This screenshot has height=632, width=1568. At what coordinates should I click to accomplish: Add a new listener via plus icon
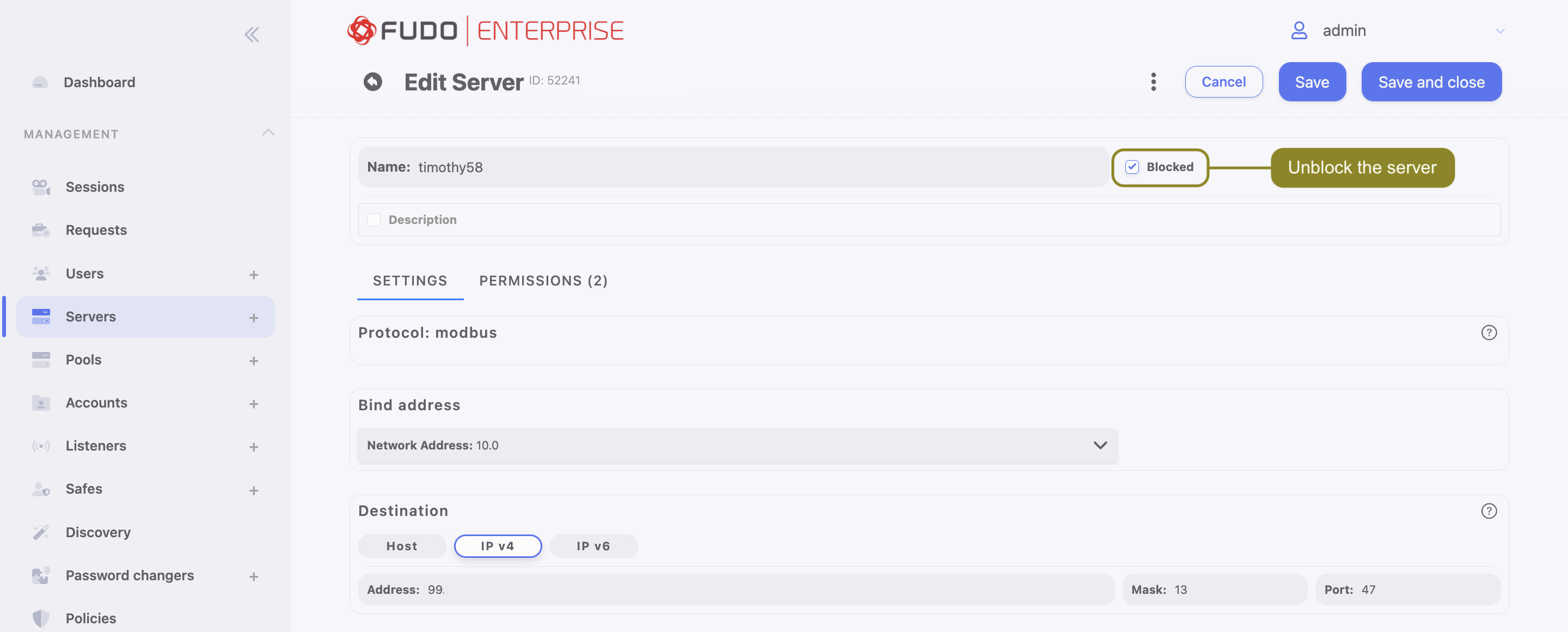click(x=254, y=446)
